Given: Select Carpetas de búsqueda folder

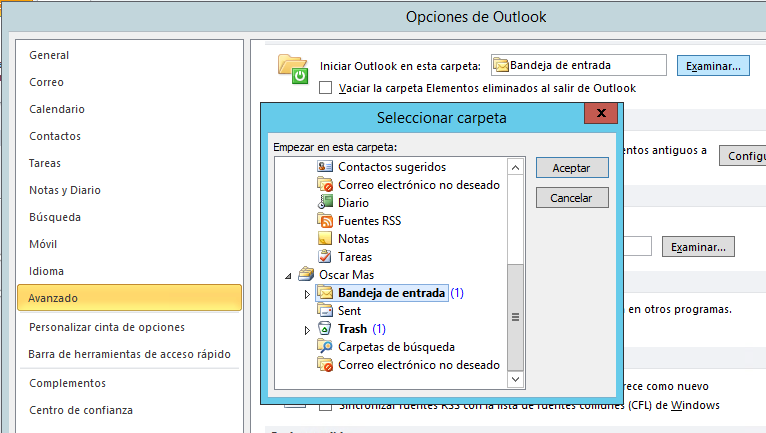Looking at the screenshot, I should (x=396, y=346).
